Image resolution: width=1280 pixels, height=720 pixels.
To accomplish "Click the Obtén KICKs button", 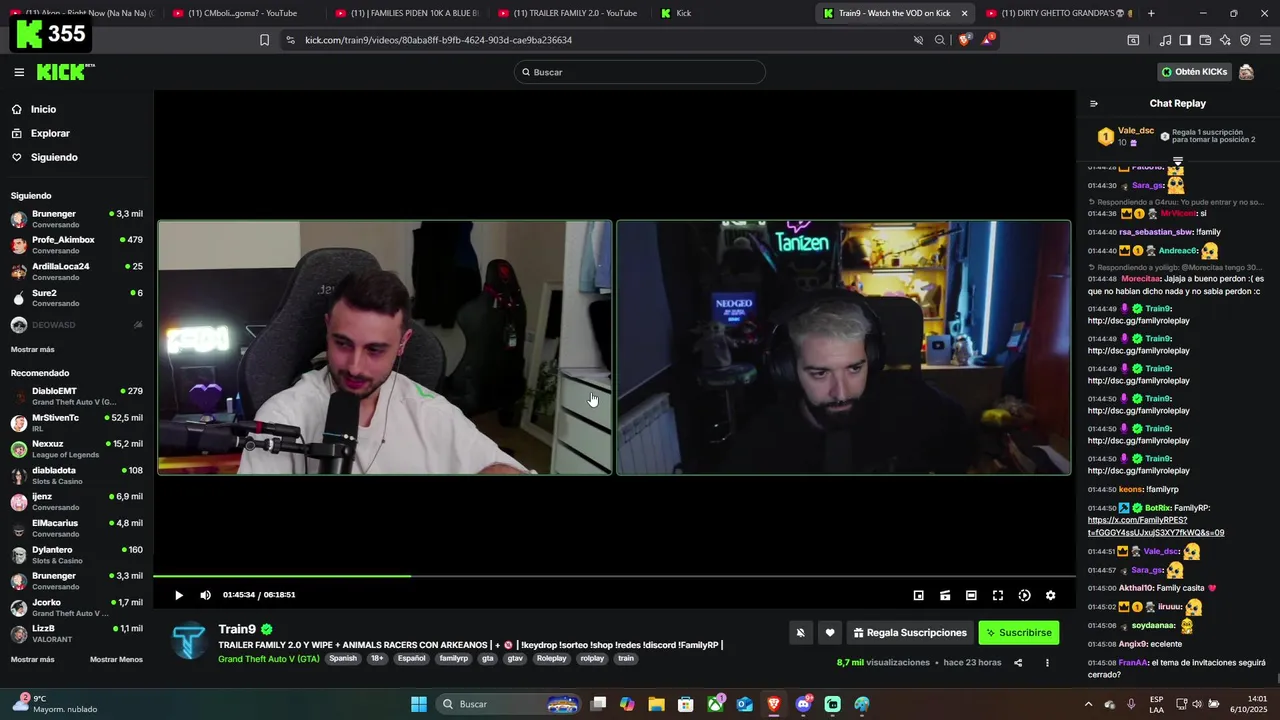I will 1194,72.
